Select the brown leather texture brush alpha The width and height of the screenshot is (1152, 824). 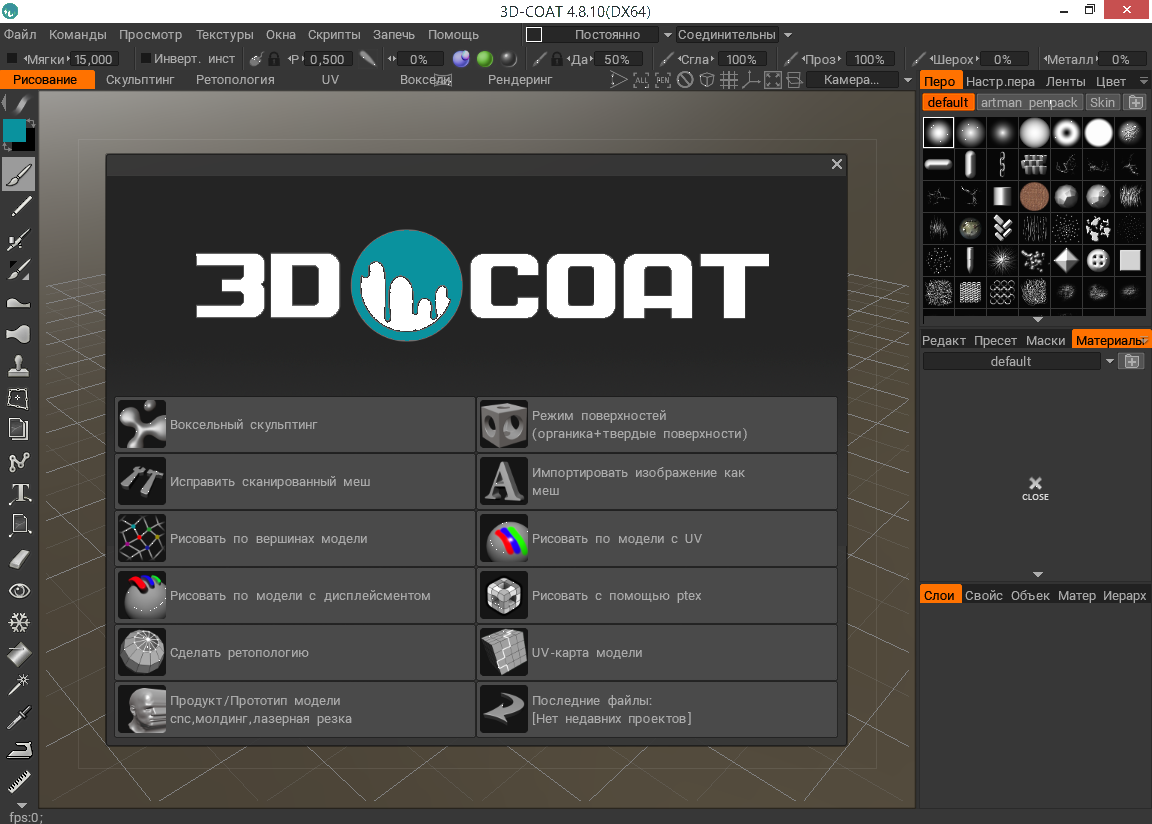pos(1034,197)
